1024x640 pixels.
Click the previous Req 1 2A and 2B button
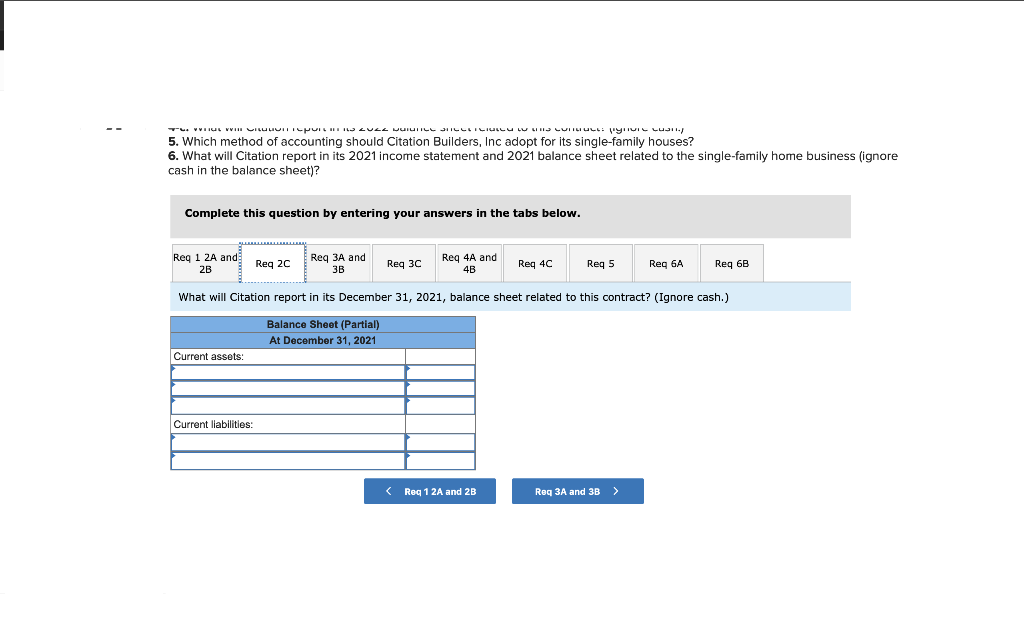click(430, 491)
